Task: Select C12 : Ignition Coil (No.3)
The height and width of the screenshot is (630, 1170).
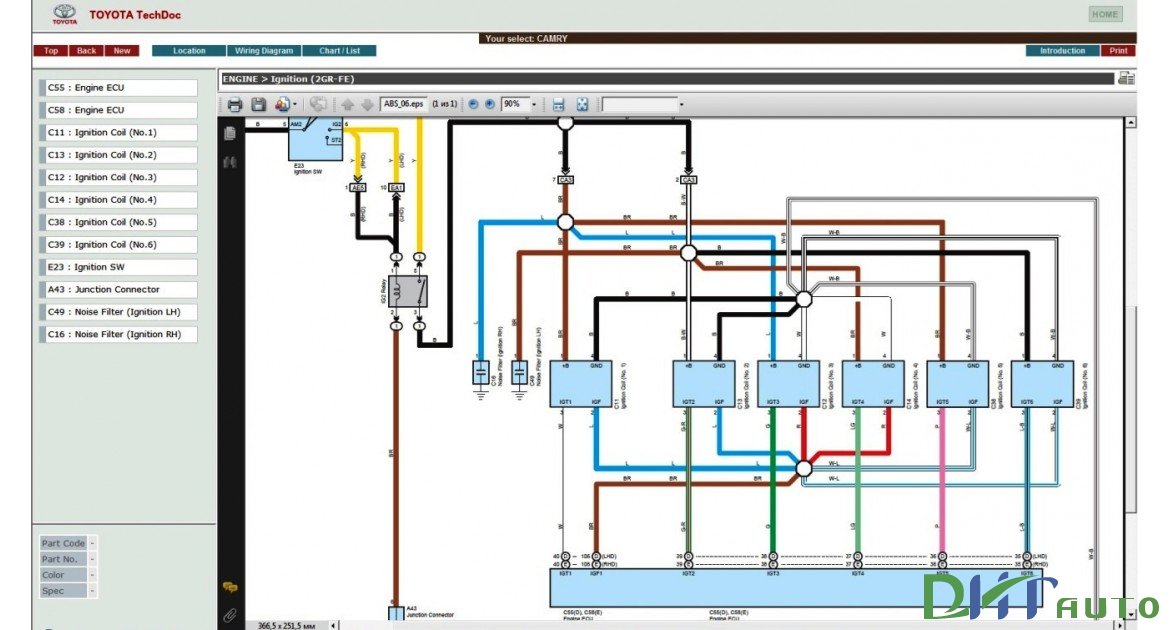Action: pos(118,178)
